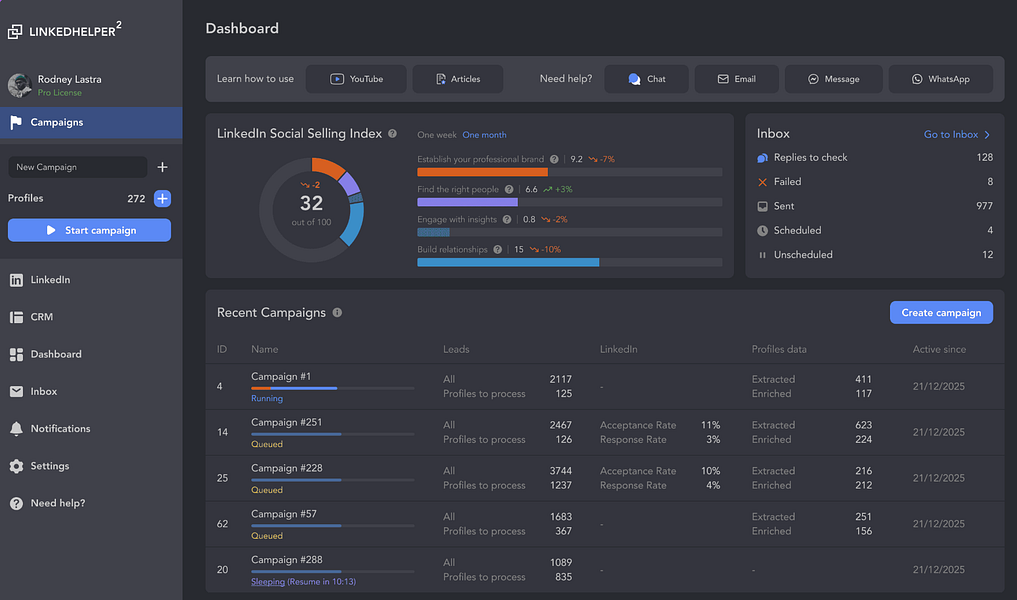The image size is (1017, 600).
Task: Switch SSI view to One month
Action: [x=485, y=135]
